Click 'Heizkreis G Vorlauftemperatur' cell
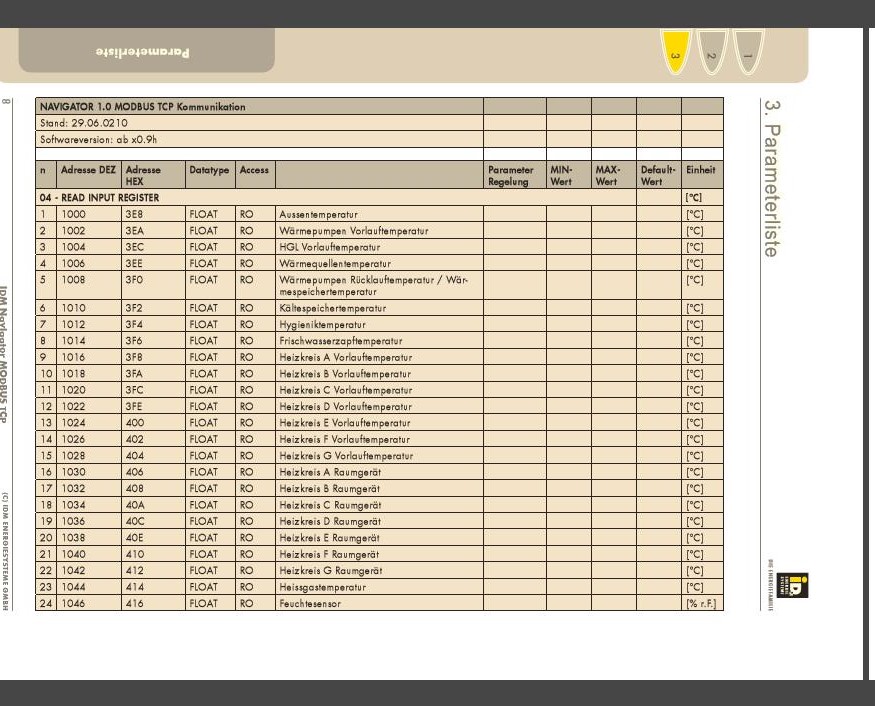Image resolution: width=875 pixels, height=706 pixels. pos(379,455)
